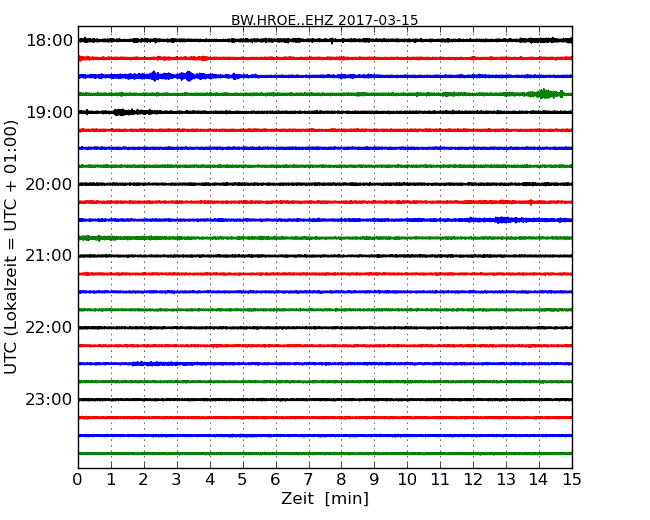Click the green trace burst near minute 14

(544, 94)
